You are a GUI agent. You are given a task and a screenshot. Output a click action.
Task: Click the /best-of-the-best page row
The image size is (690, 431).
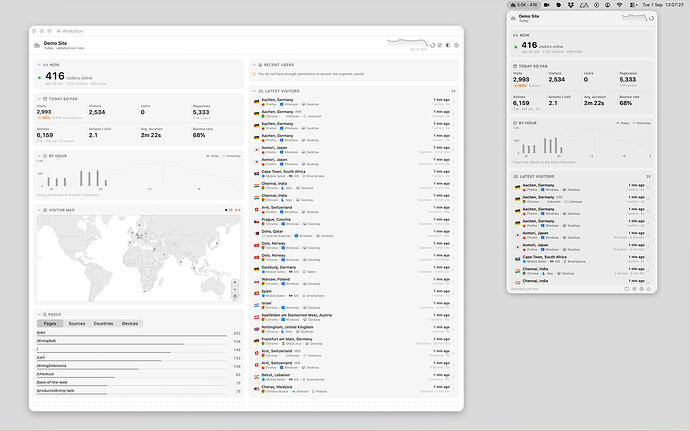tap(139, 383)
